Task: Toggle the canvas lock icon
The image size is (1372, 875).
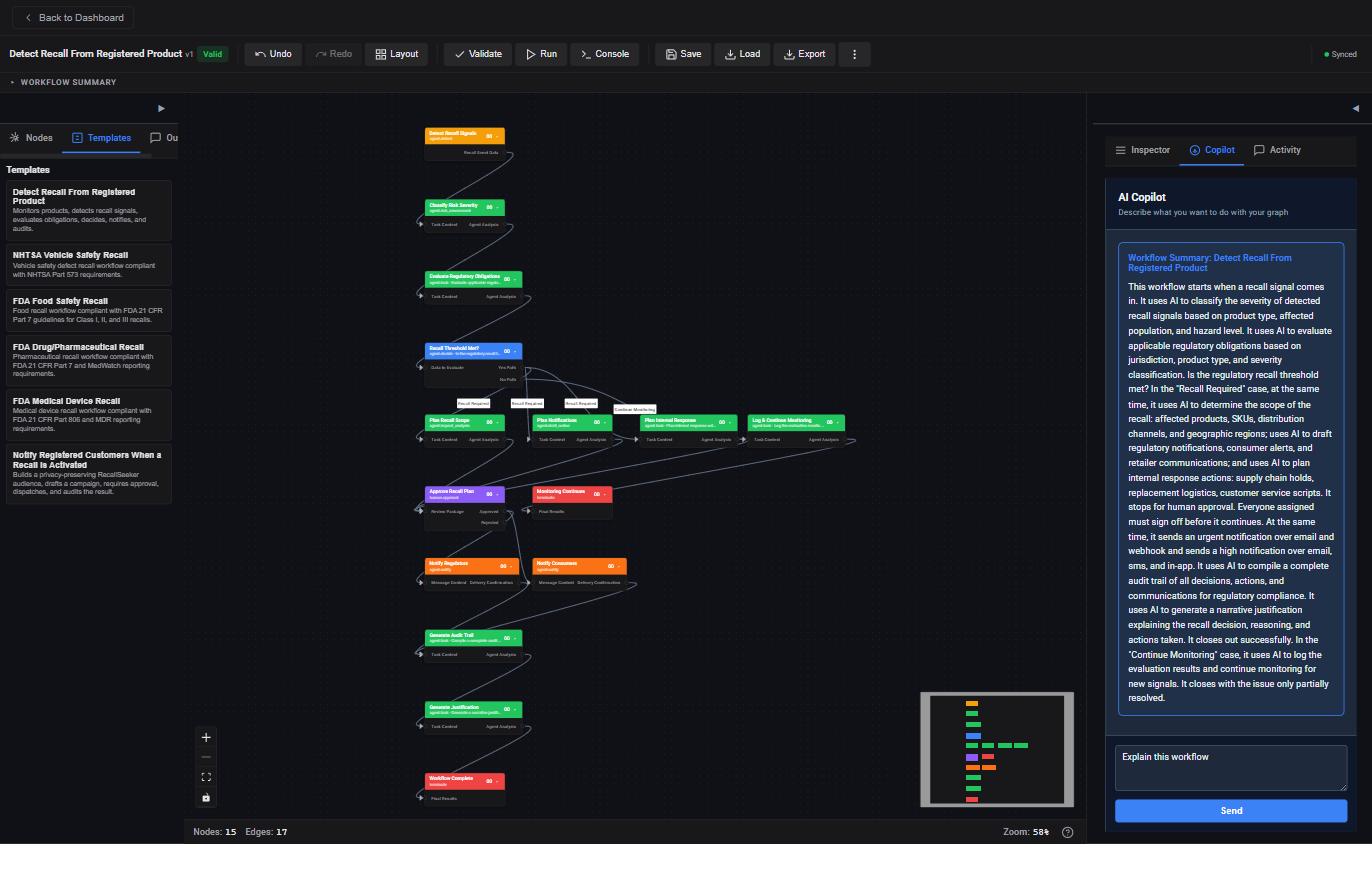Action: pos(206,797)
